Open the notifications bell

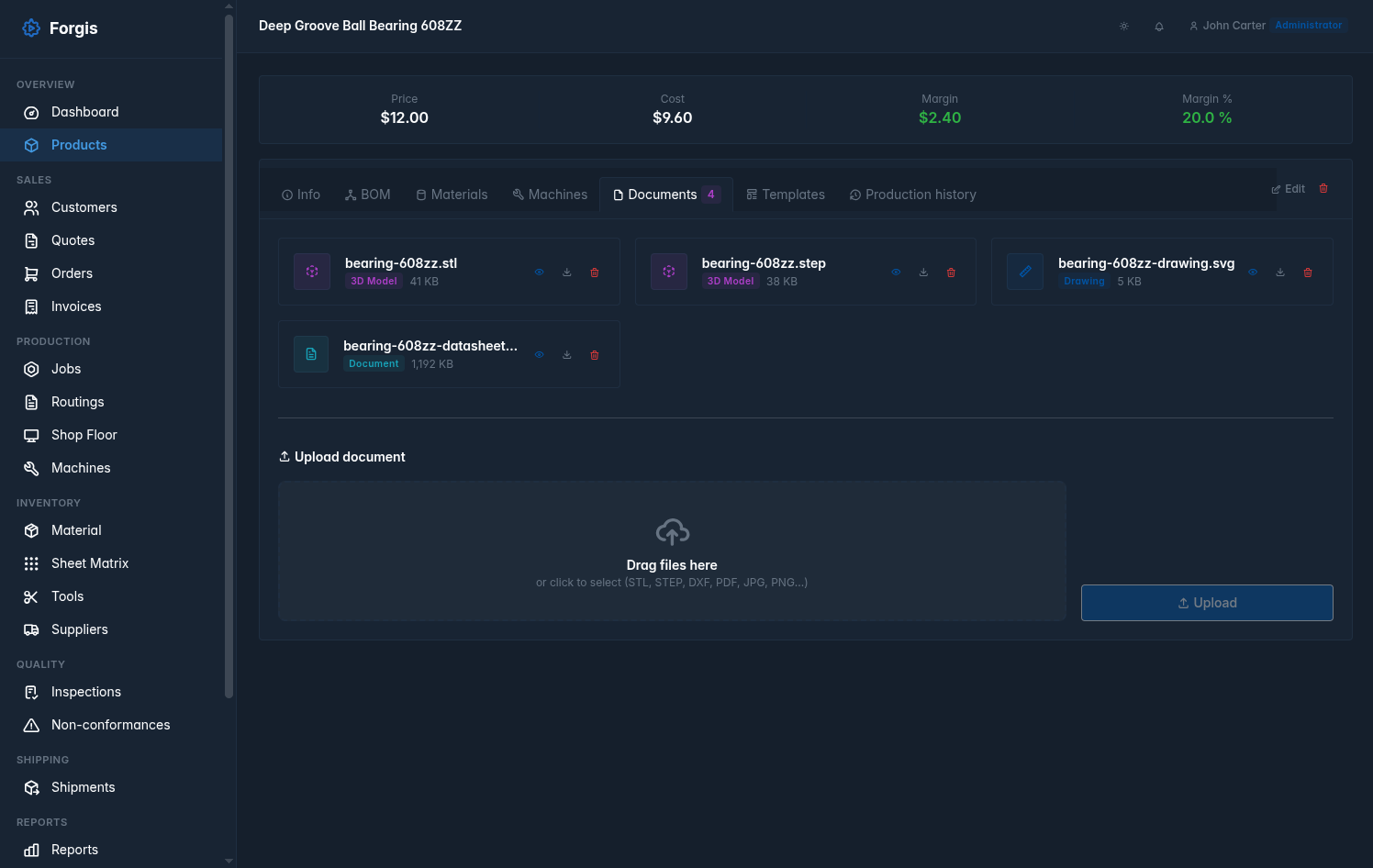tap(1159, 27)
